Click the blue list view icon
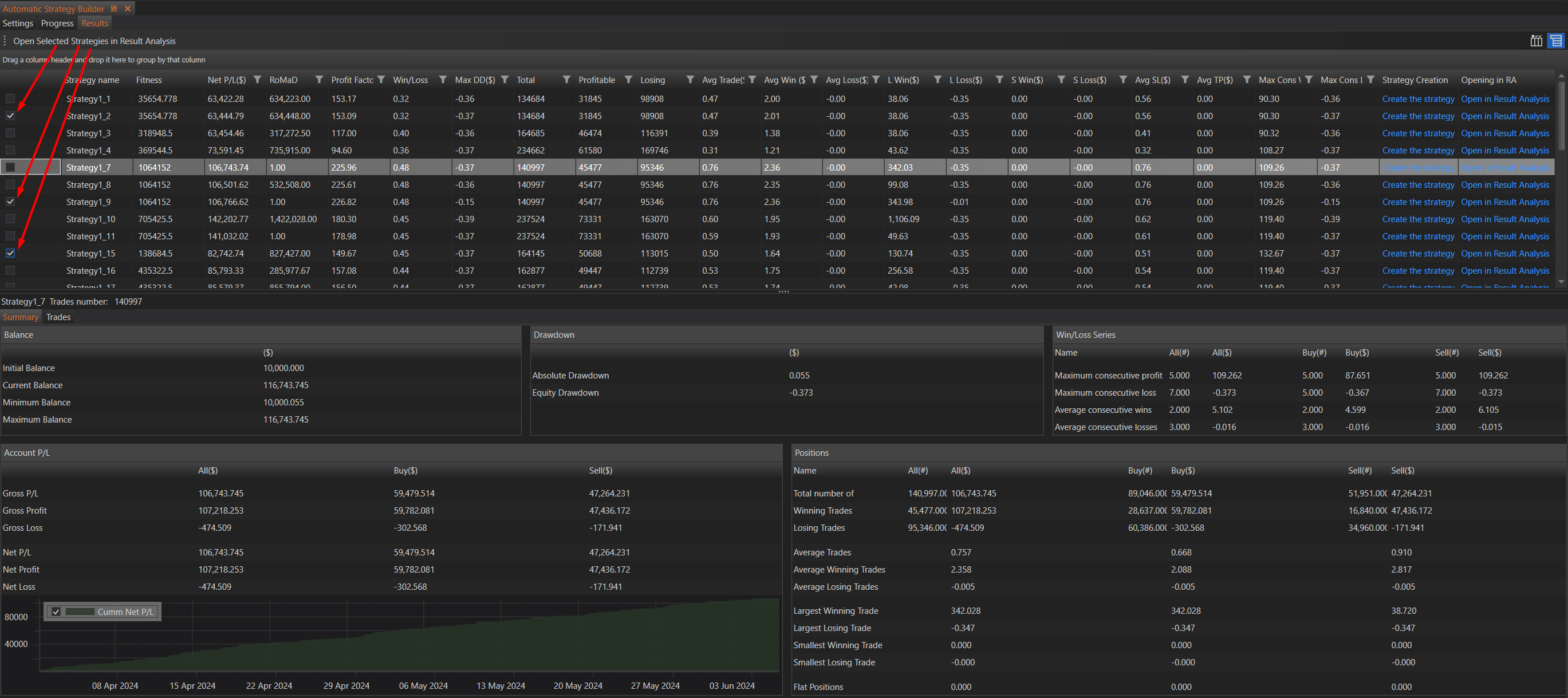Screen dimensions: 1568x698 pos(1556,41)
